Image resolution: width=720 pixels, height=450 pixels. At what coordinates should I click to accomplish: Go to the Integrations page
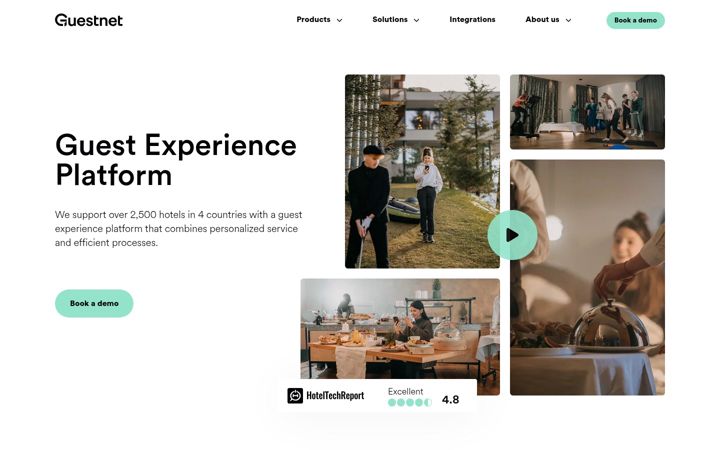pos(472,19)
